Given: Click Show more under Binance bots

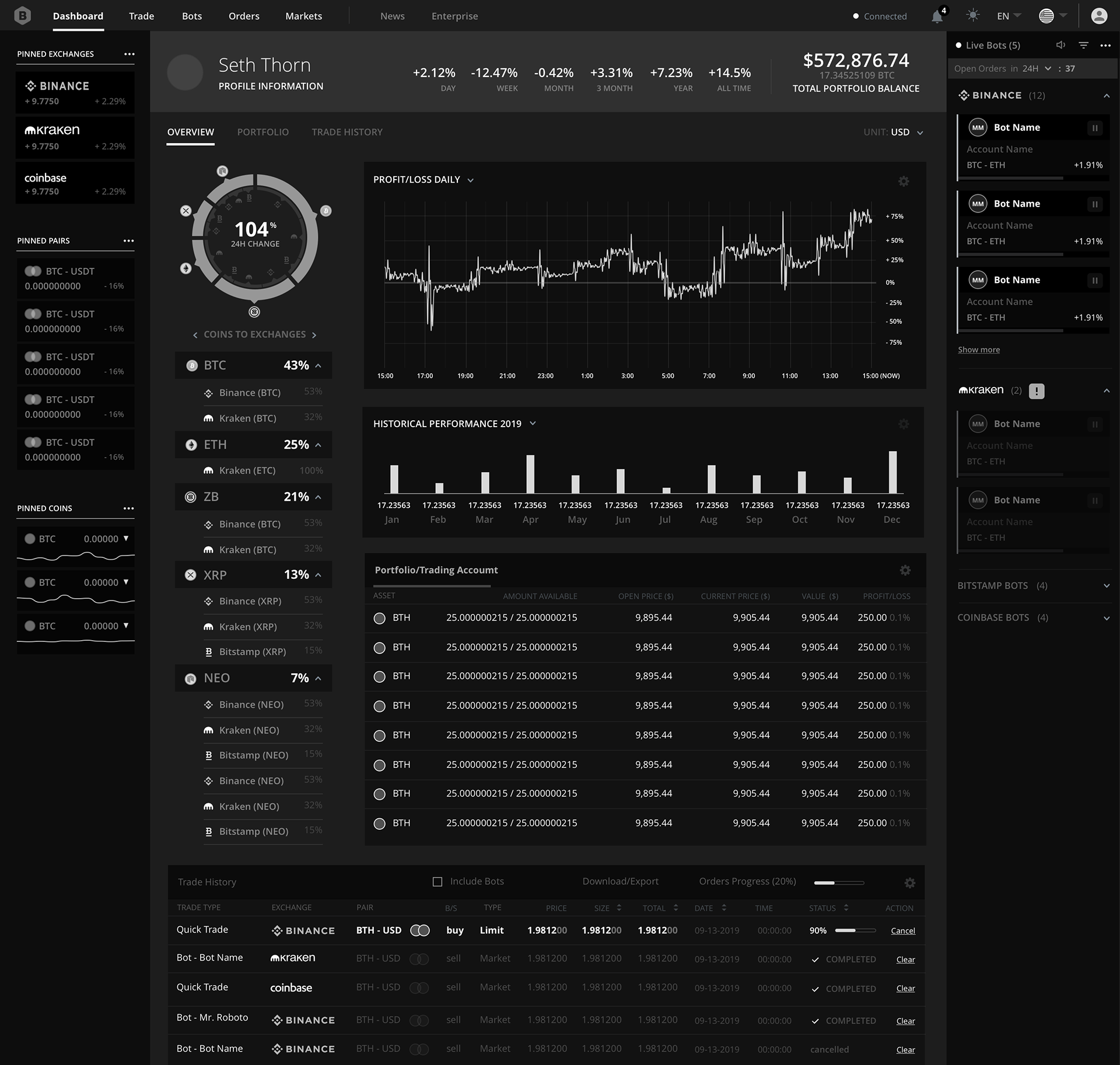Looking at the screenshot, I should click(978, 350).
